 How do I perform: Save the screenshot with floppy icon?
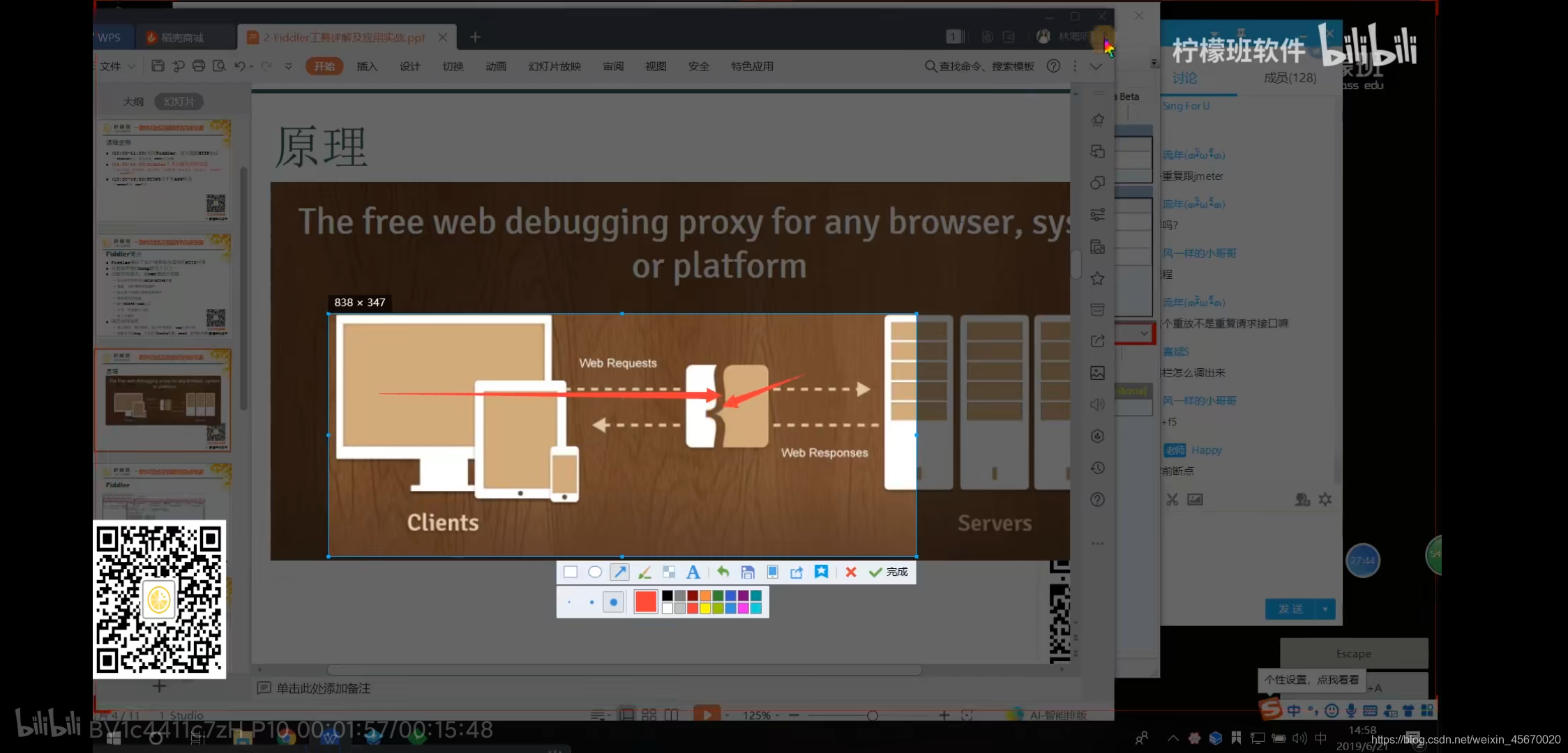(748, 572)
